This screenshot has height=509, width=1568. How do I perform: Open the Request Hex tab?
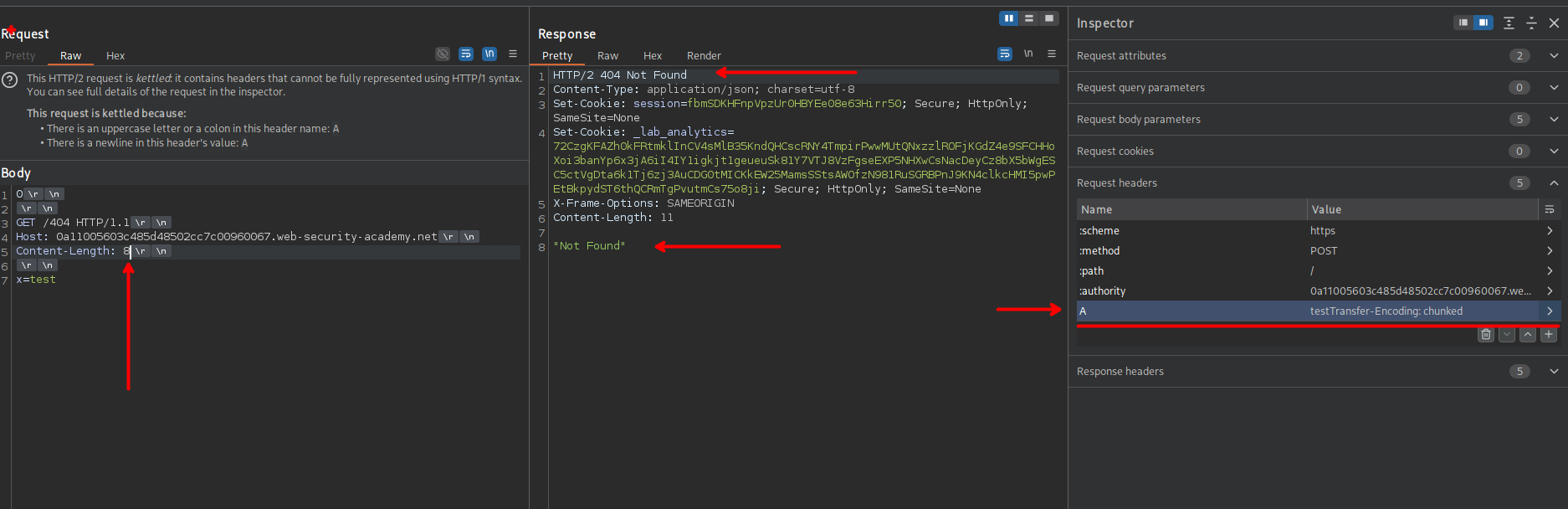click(115, 56)
